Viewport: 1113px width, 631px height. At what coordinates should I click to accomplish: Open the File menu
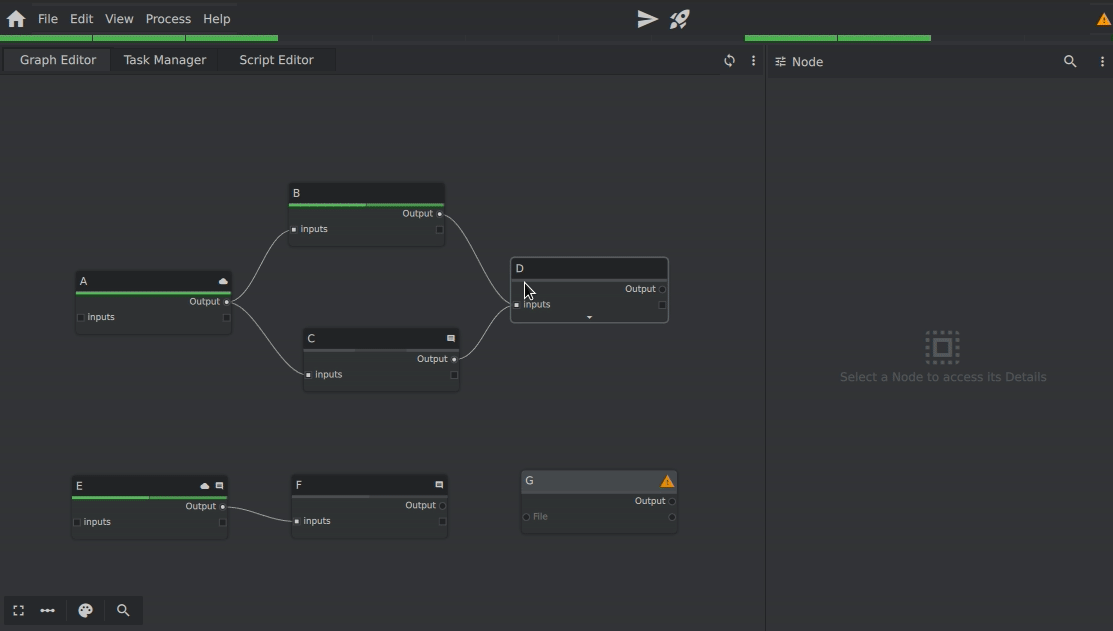pos(47,19)
